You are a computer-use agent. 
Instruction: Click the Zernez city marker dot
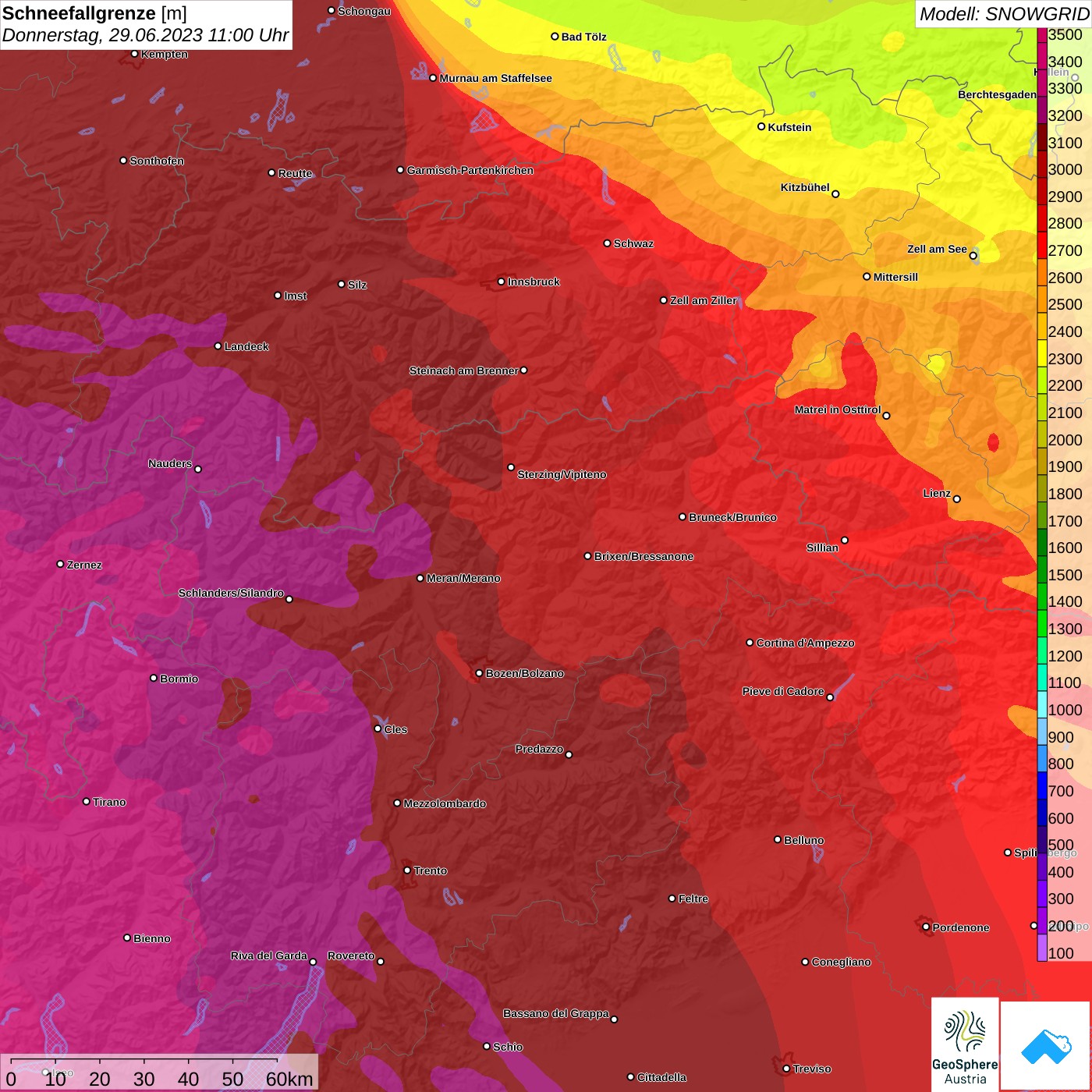pos(61,564)
